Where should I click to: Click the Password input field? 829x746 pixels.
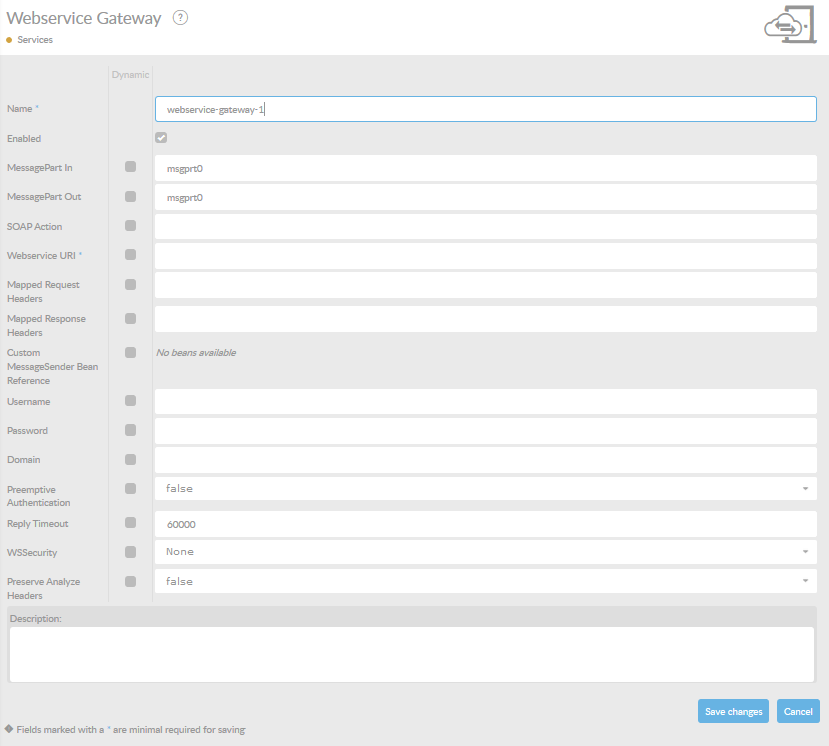(x=486, y=431)
